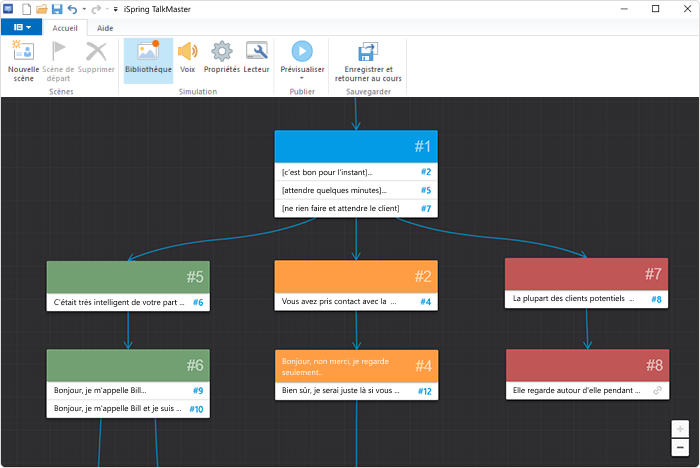Click reply "Bien sûr, je serai juste là si vous"
Viewport: 700px width, 468px height.
tap(341, 390)
